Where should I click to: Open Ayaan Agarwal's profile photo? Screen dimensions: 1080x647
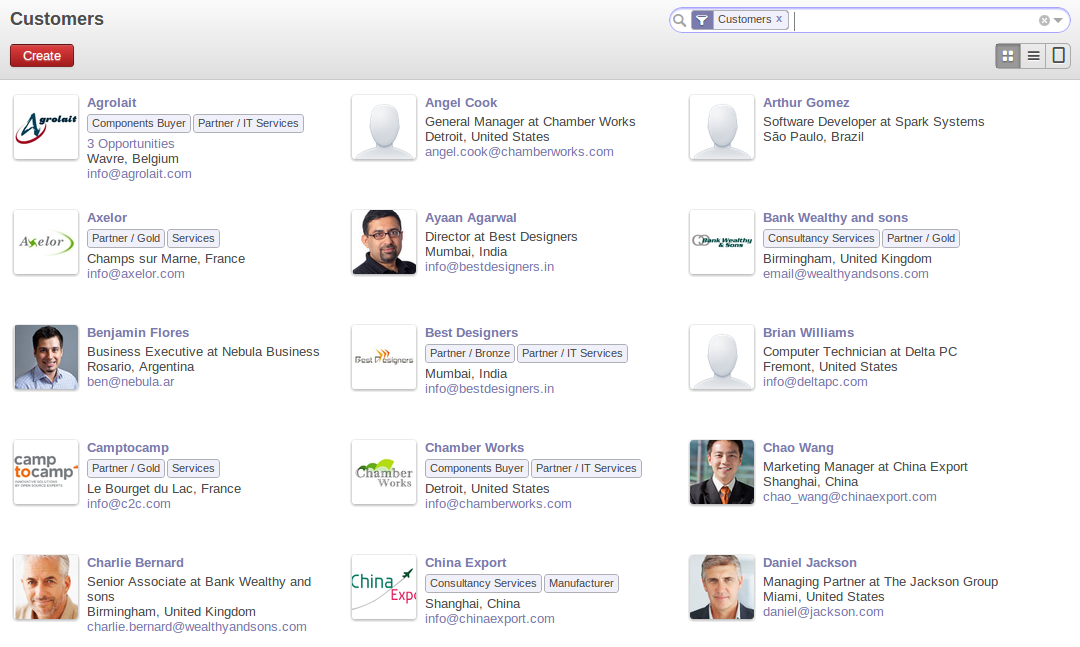(384, 242)
